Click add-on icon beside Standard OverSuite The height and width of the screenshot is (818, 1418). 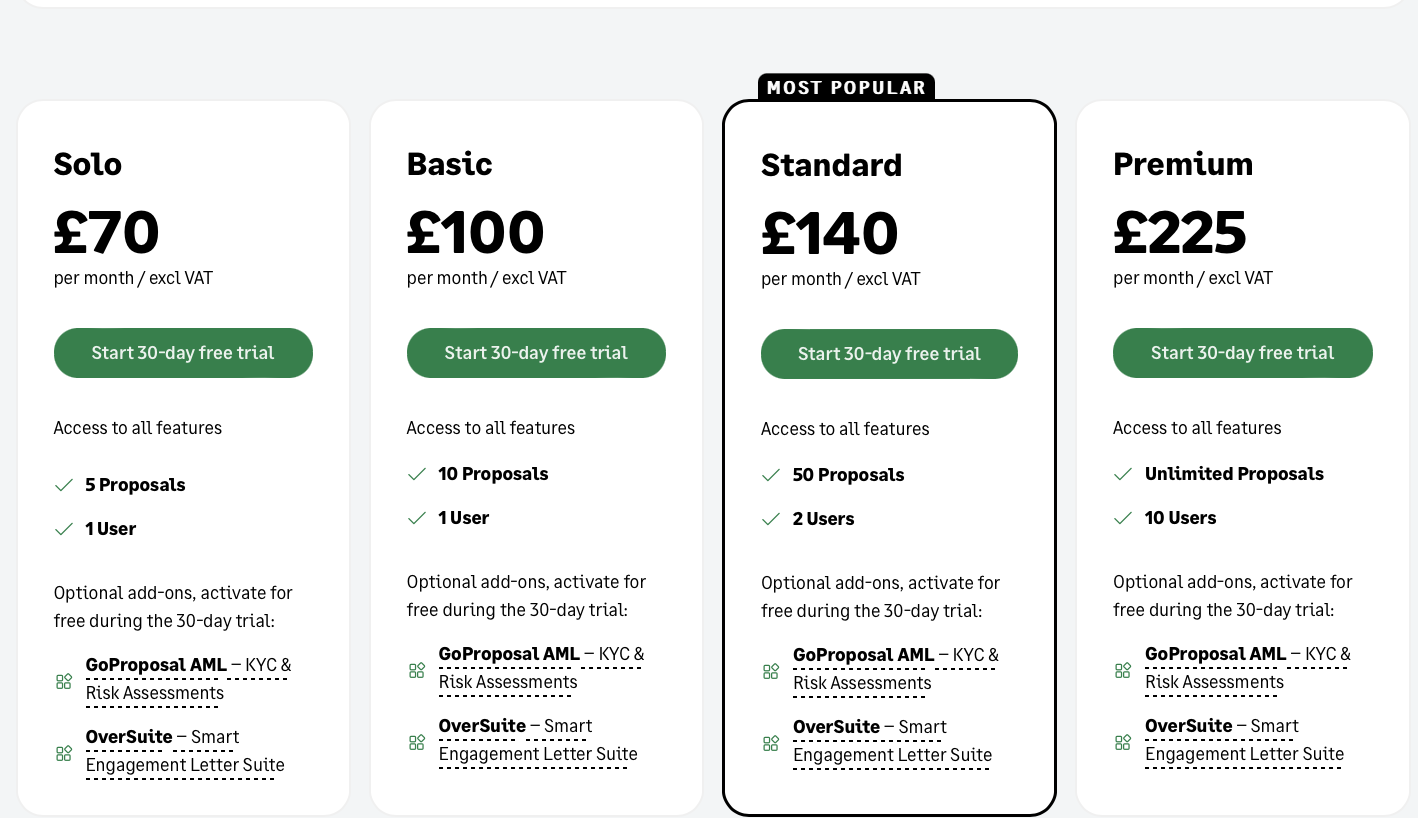pos(771,743)
